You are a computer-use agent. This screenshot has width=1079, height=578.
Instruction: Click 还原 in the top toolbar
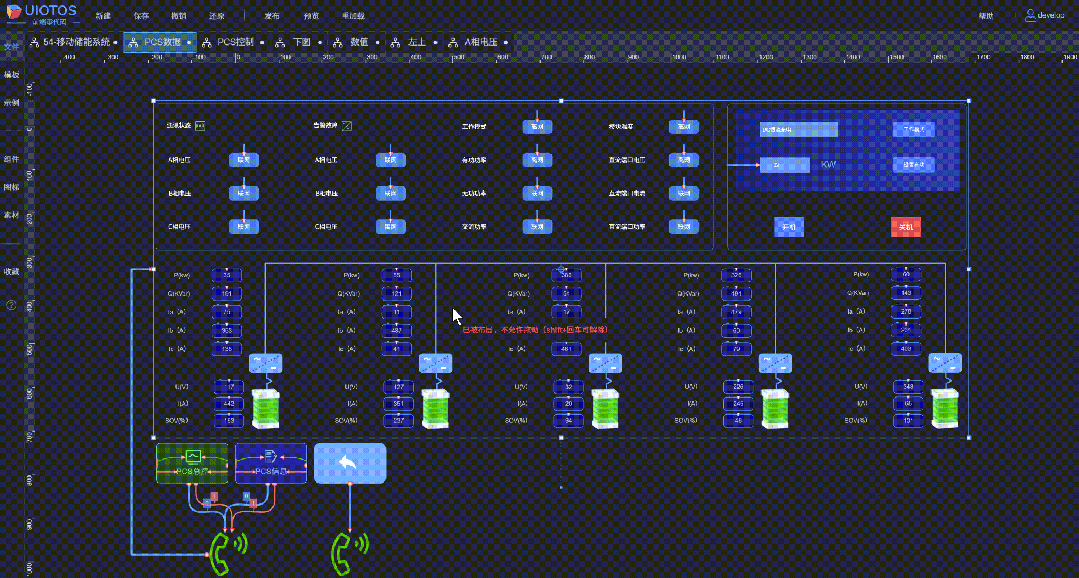216,15
